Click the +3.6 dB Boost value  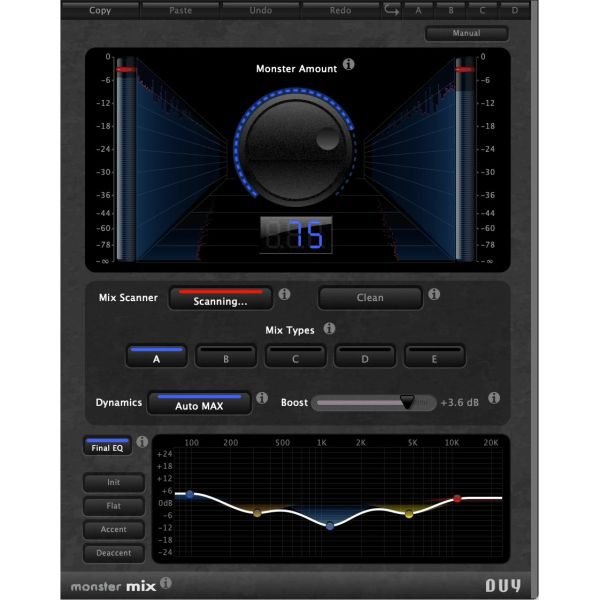460,403
